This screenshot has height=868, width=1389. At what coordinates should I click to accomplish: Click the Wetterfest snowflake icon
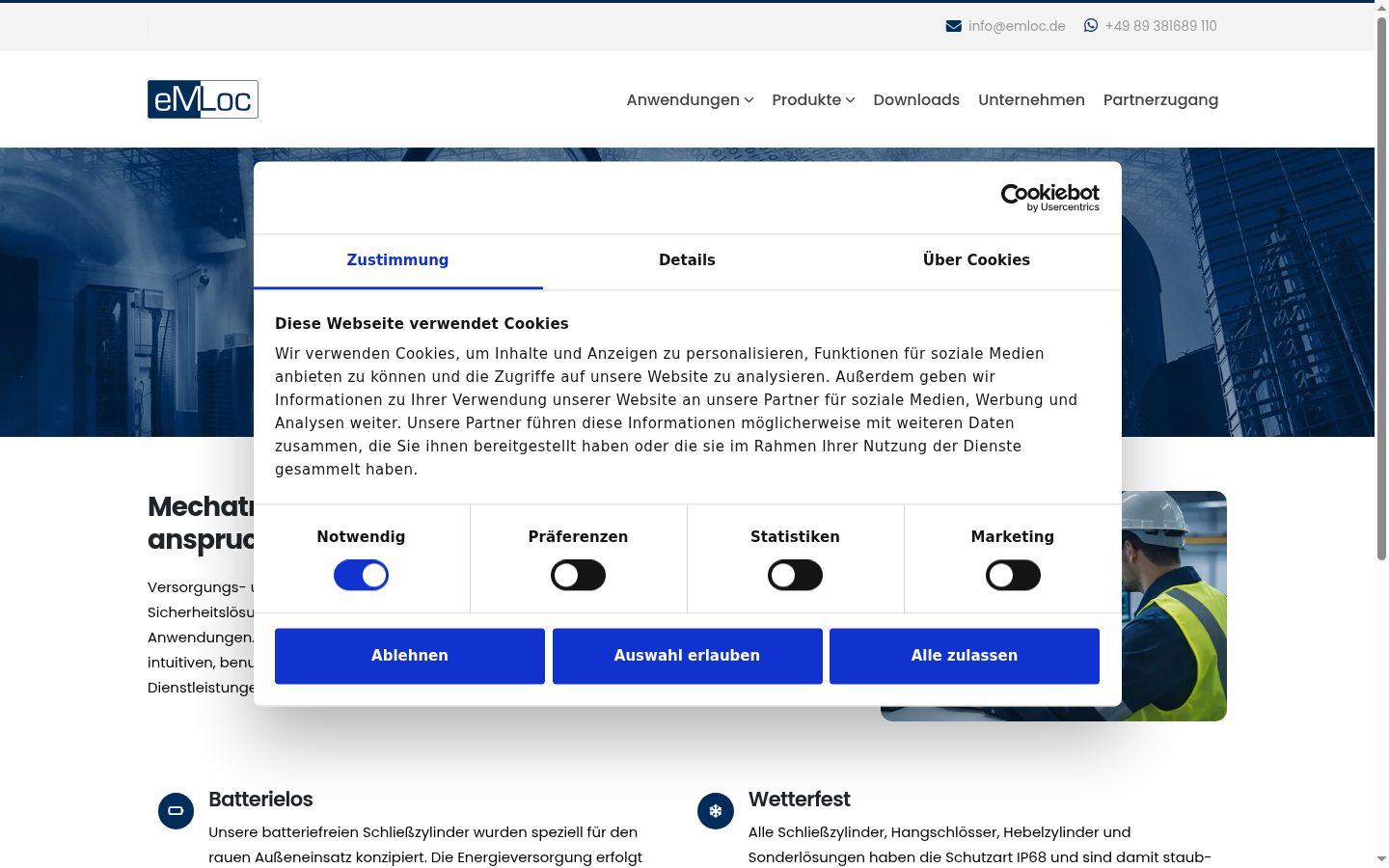pyautogui.click(x=716, y=811)
